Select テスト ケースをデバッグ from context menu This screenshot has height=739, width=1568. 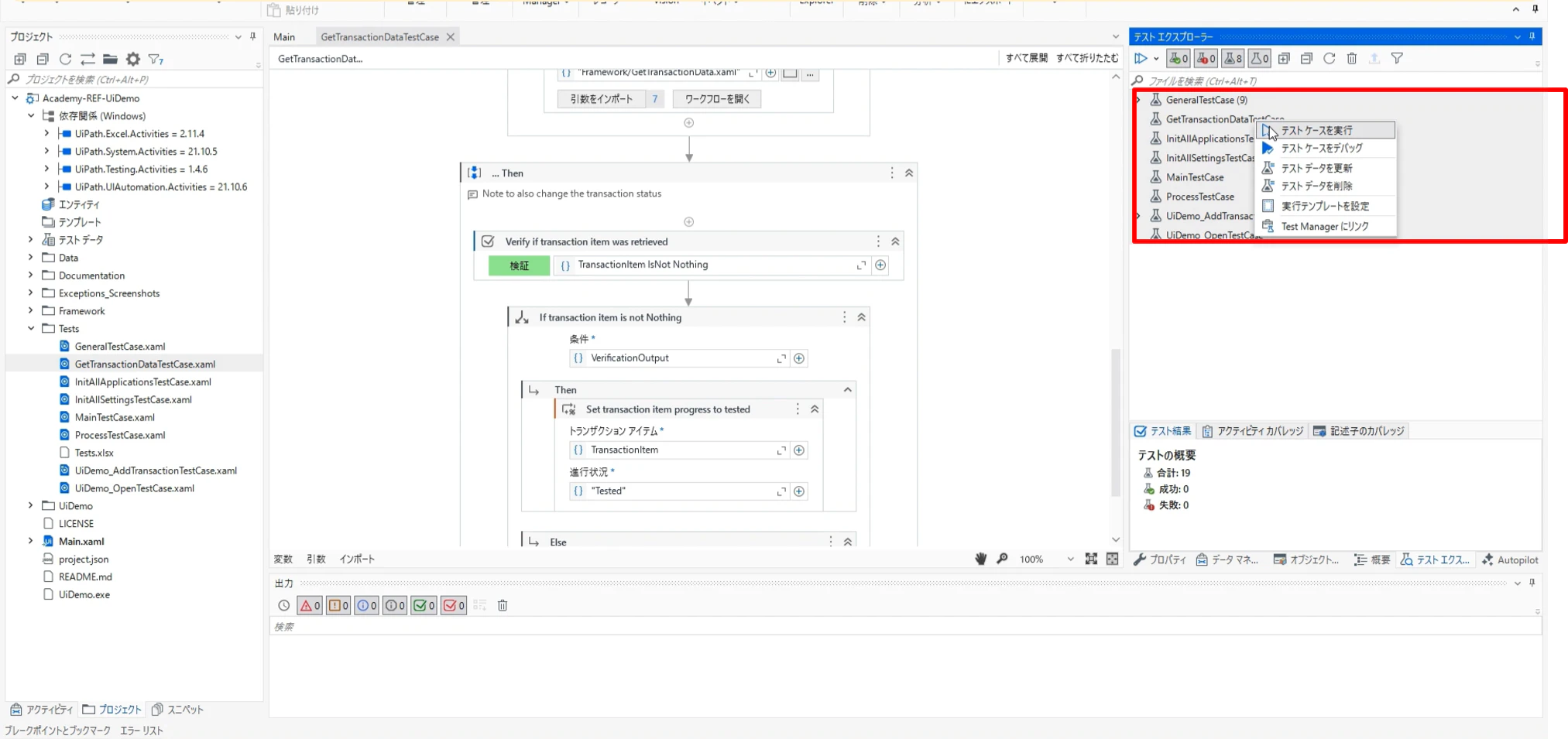click(1326, 148)
